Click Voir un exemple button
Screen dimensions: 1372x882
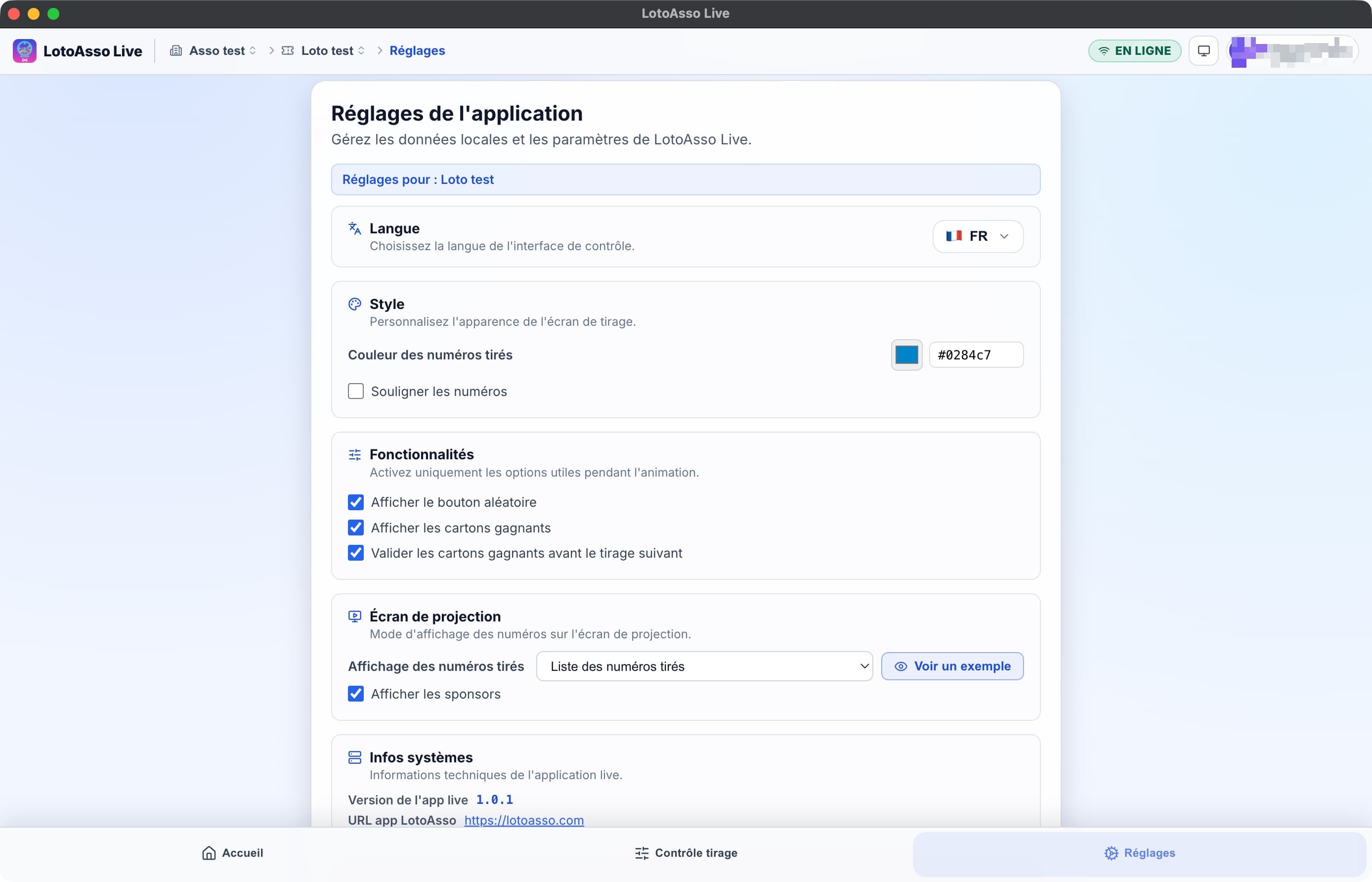(952, 666)
